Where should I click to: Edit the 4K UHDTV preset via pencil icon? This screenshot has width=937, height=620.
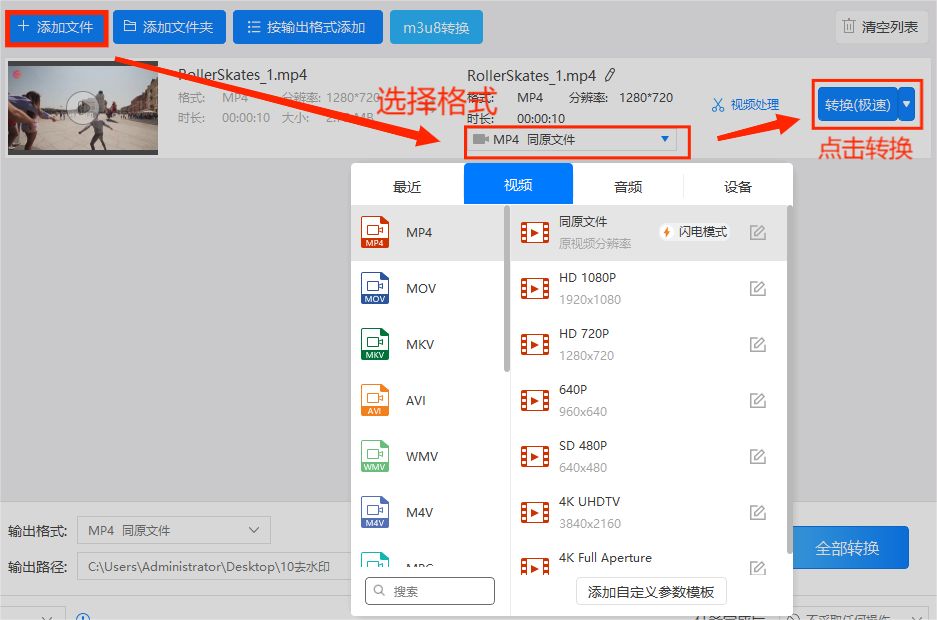[757, 510]
